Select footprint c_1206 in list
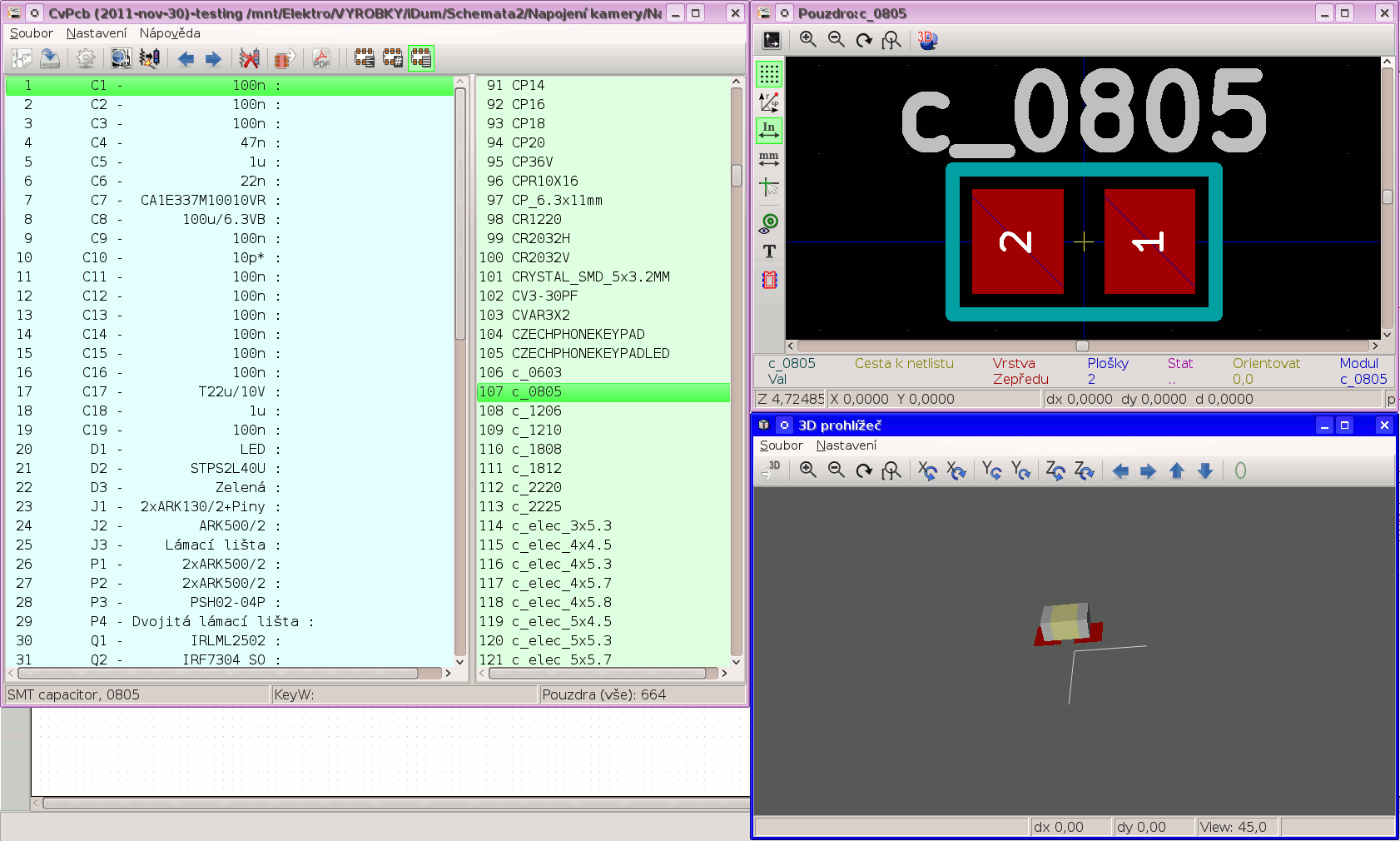 coord(603,411)
